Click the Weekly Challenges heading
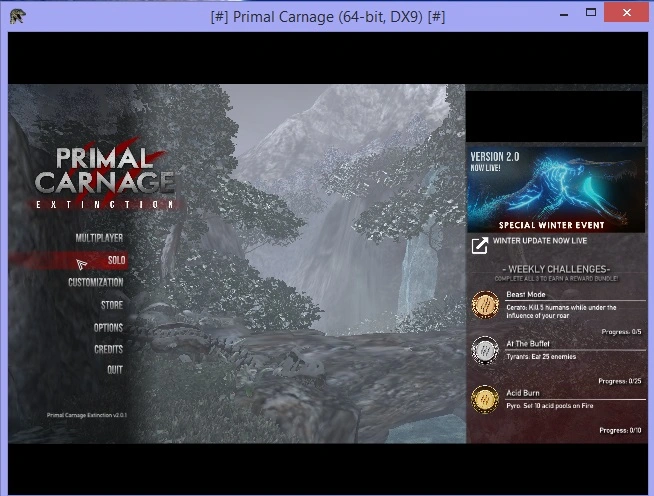The image size is (654, 496). (556, 269)
